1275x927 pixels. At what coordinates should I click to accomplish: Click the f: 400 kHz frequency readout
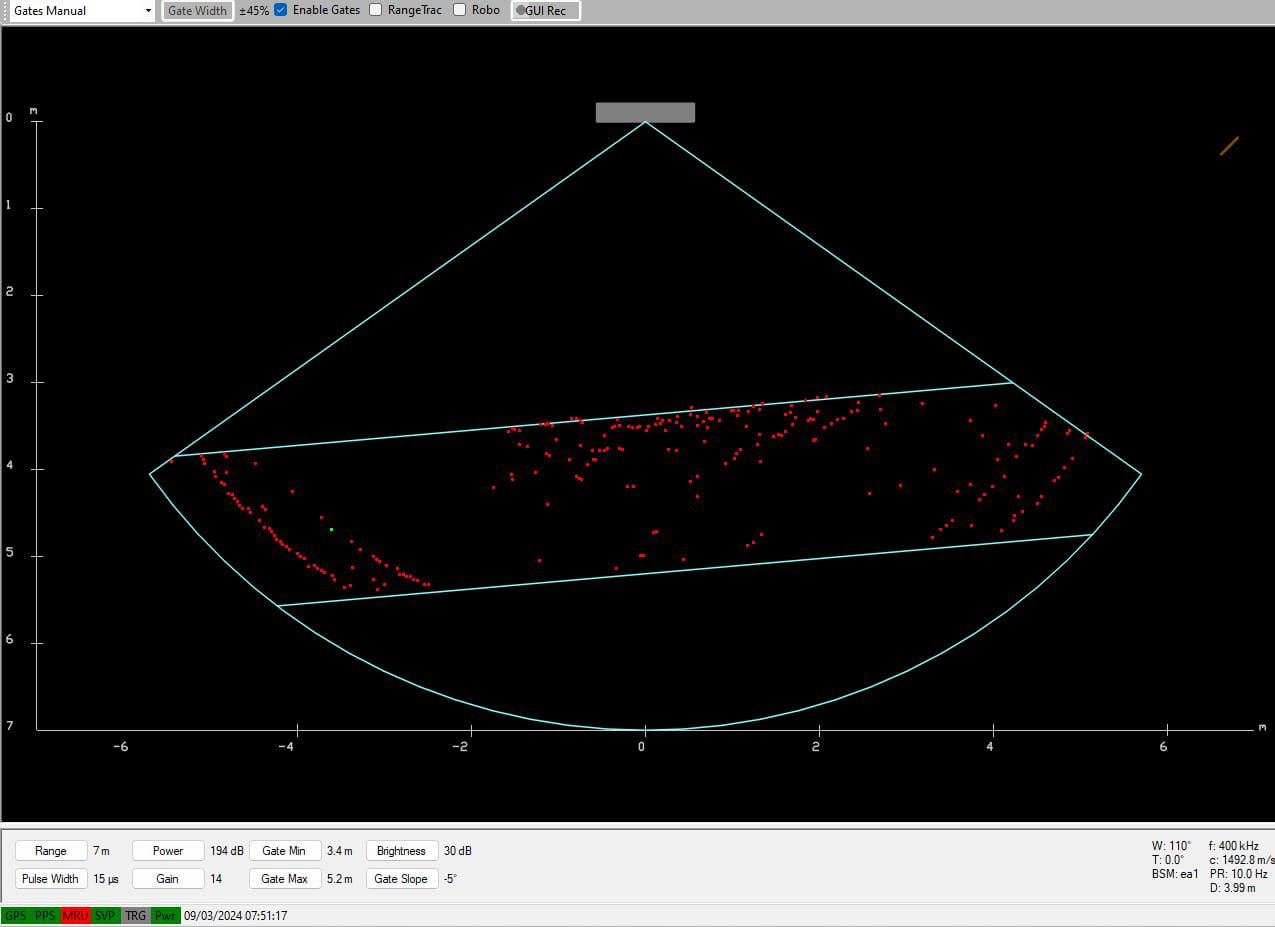pos(1234,846)
